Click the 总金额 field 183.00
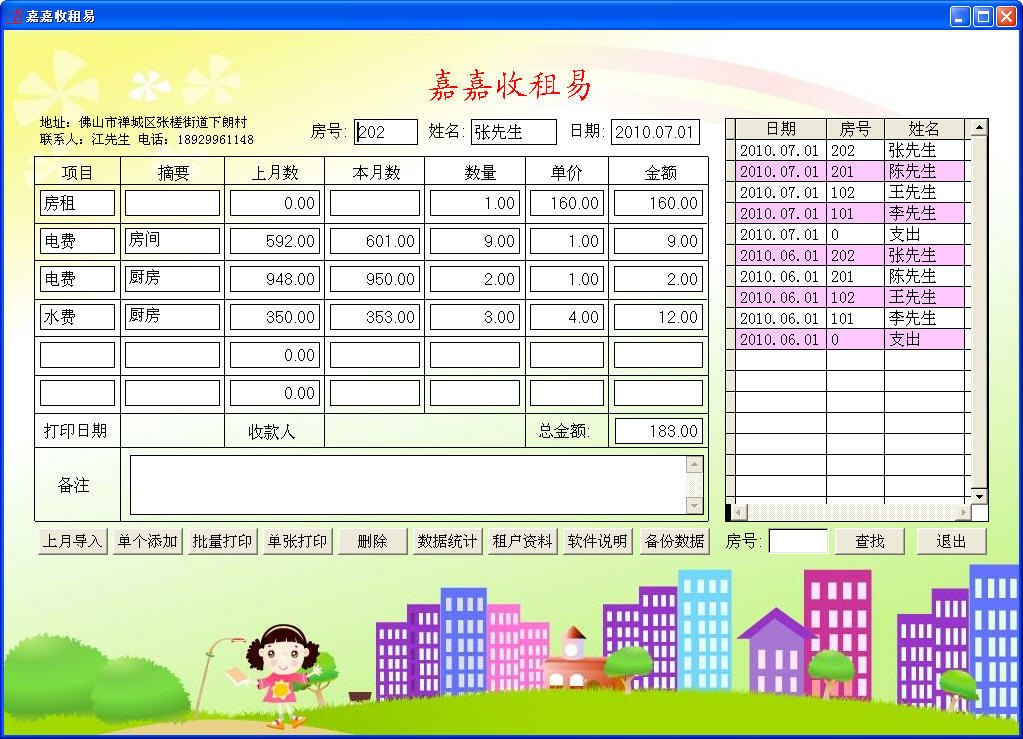 (659, 431)
